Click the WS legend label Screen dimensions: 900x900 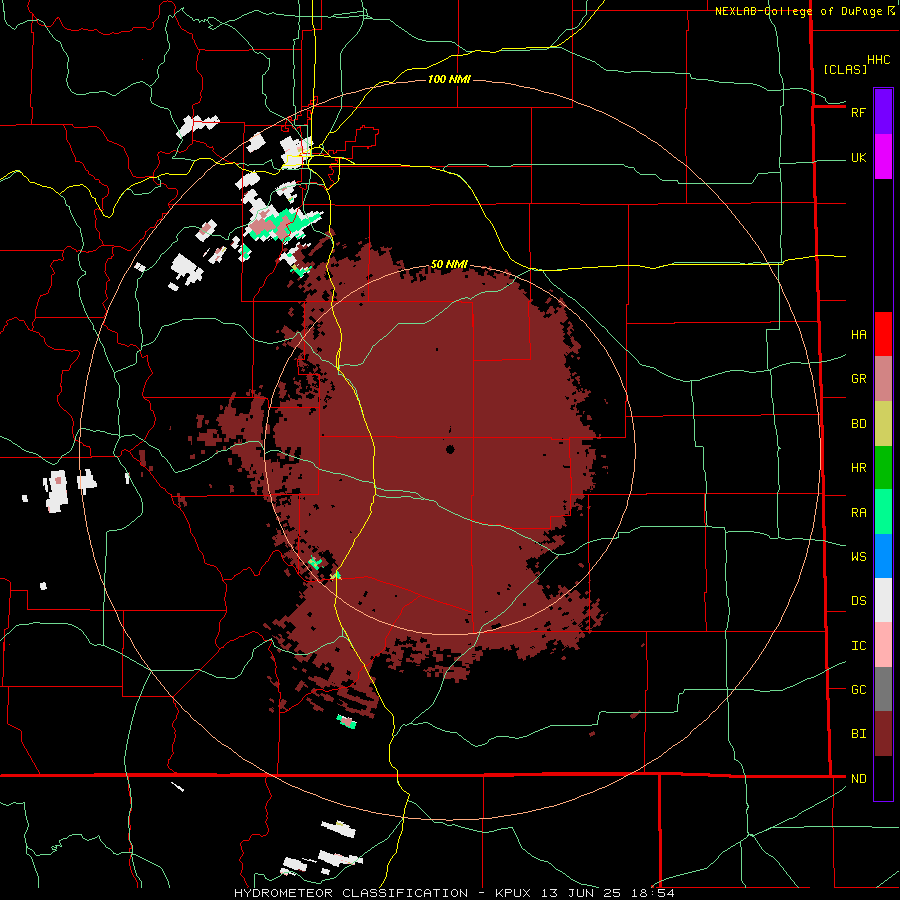[x=858, y=557]
